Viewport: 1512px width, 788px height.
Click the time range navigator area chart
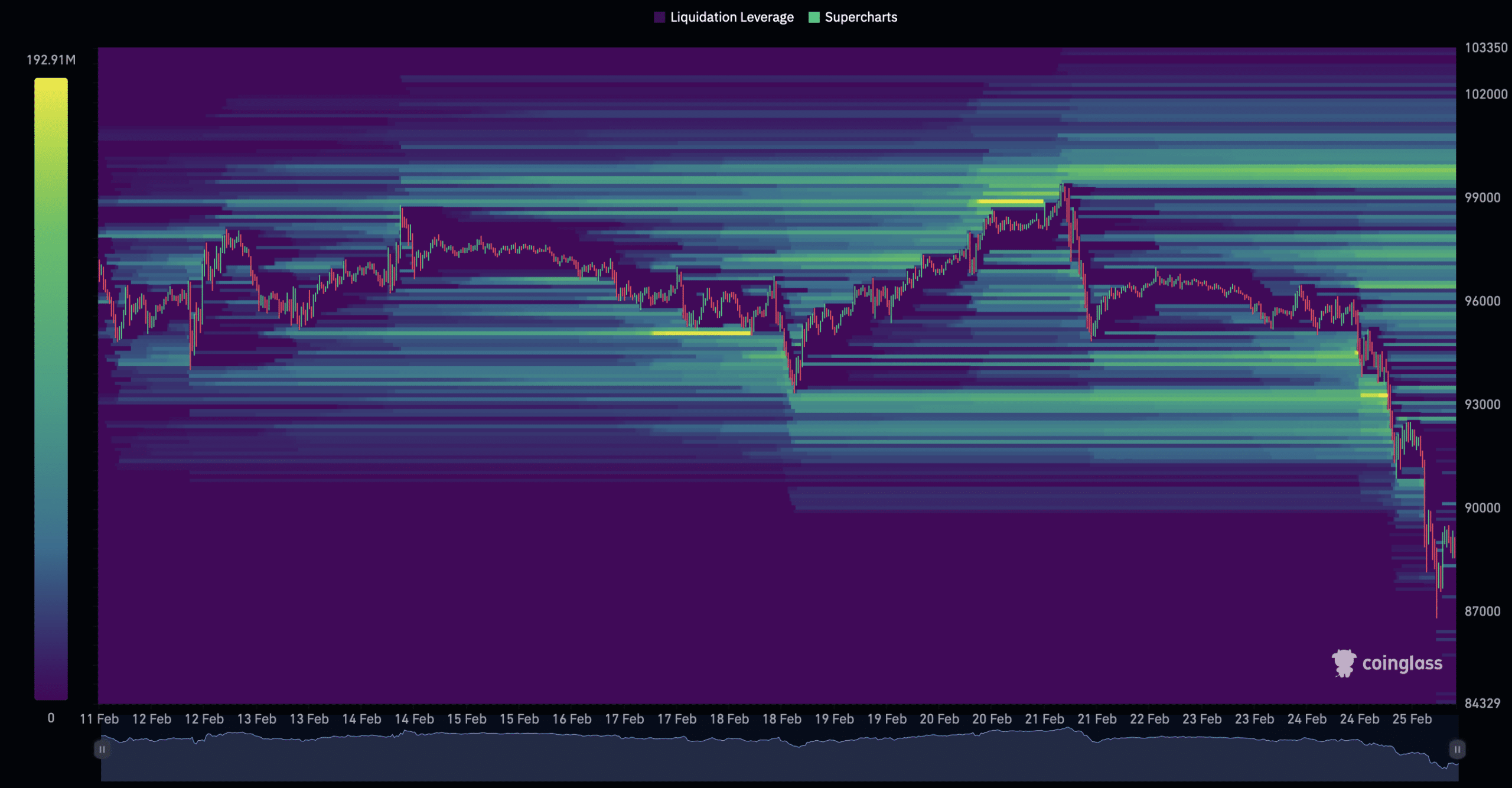779,756
